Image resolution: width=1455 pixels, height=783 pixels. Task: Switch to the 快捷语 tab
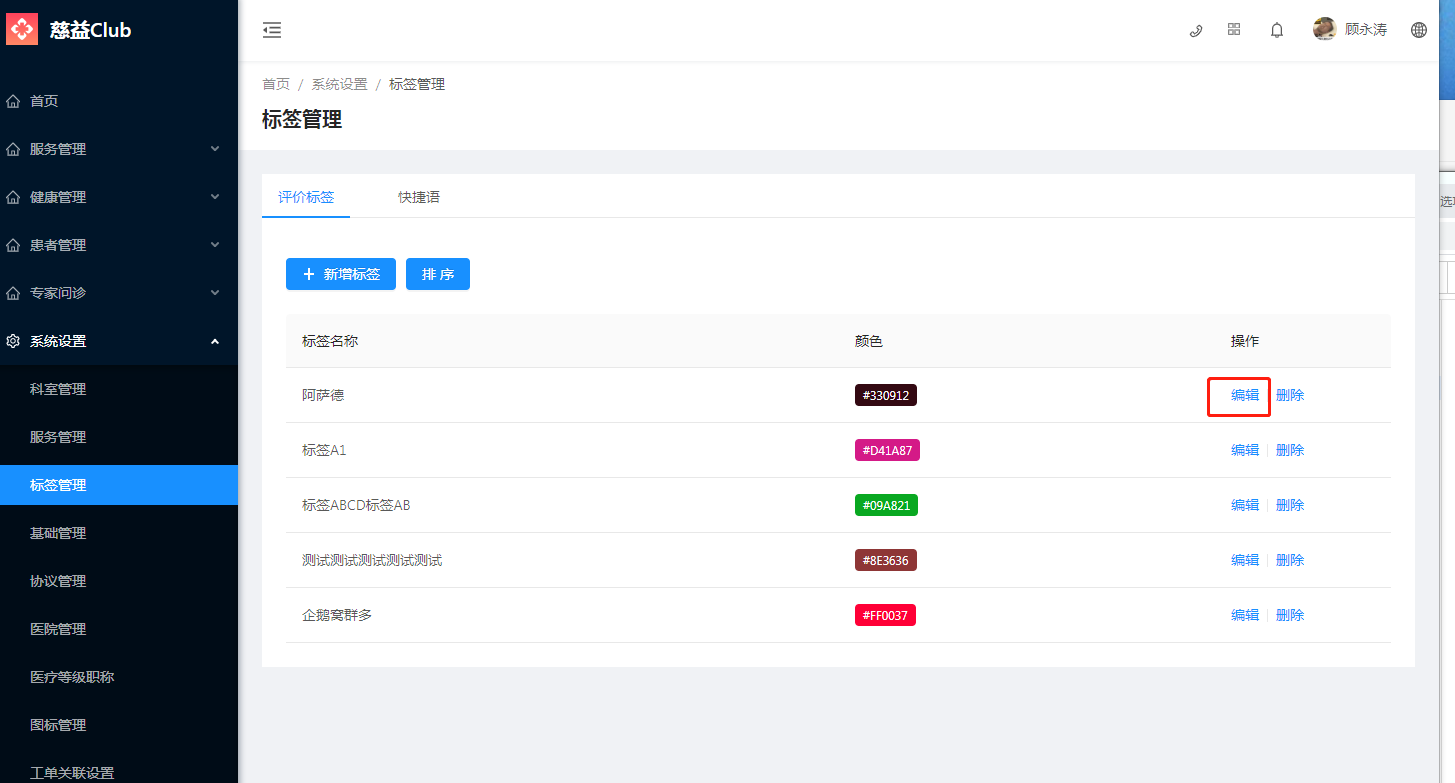419,197
